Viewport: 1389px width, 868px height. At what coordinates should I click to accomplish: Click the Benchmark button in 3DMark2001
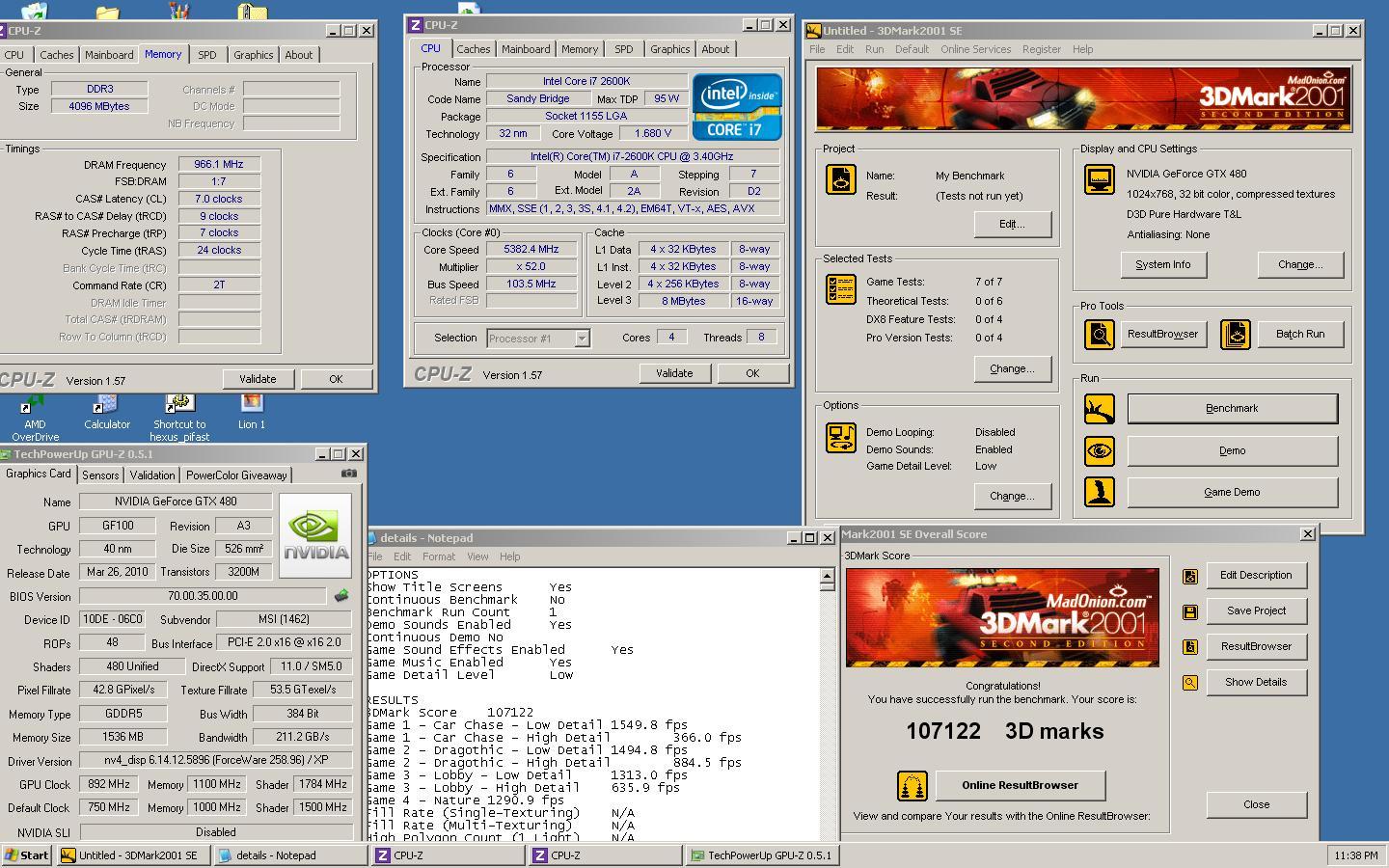(1232, 409)
